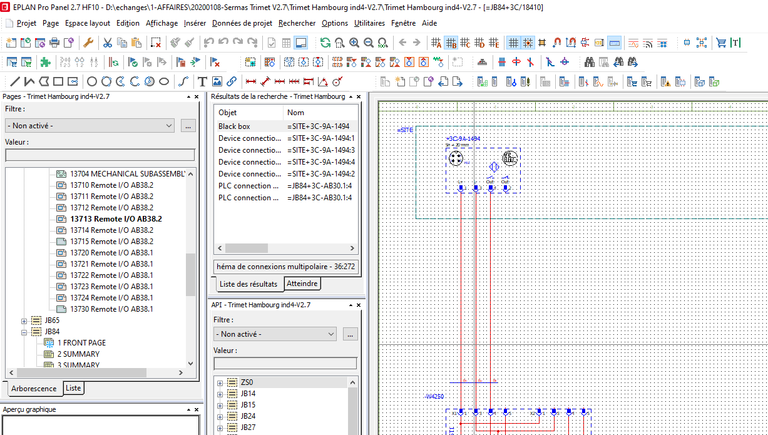The image size is (768, 435).
Task: Open the wrench settings tool
Action: pyautogui.click(x=88, y=43)
